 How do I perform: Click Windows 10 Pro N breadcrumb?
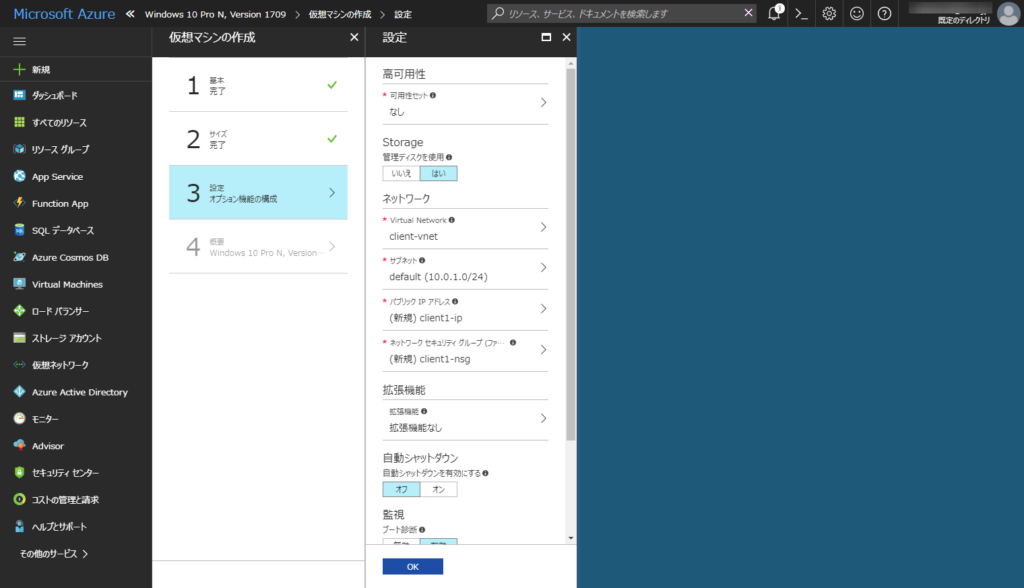215,14
